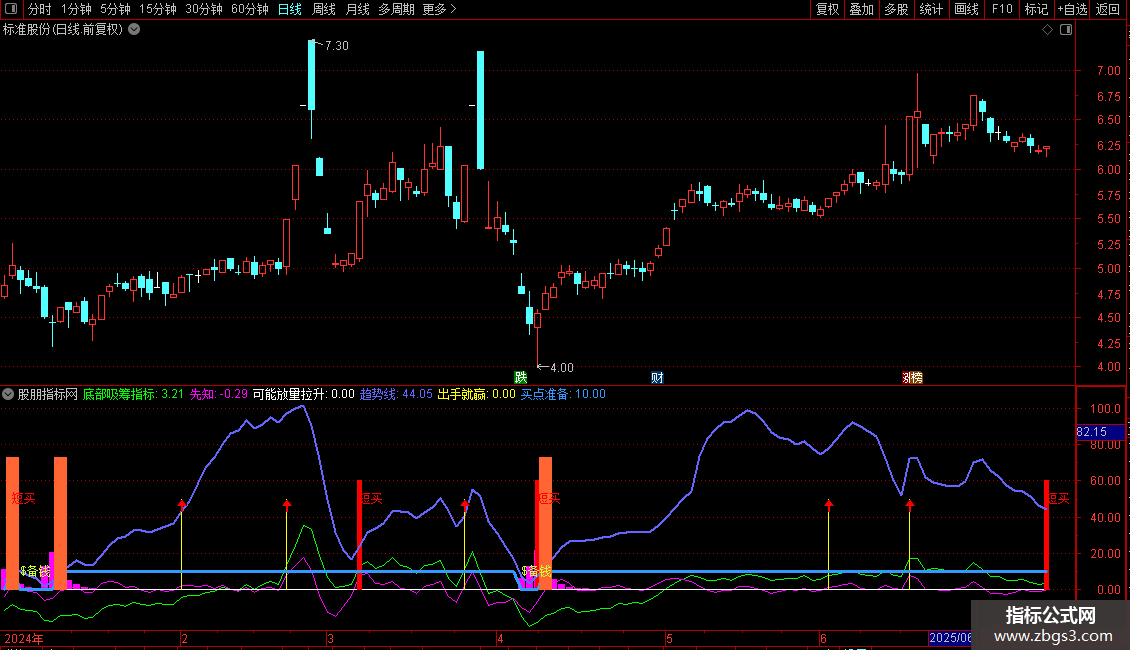Click the 标准股份(日线.前复权) title

point(63,30)
